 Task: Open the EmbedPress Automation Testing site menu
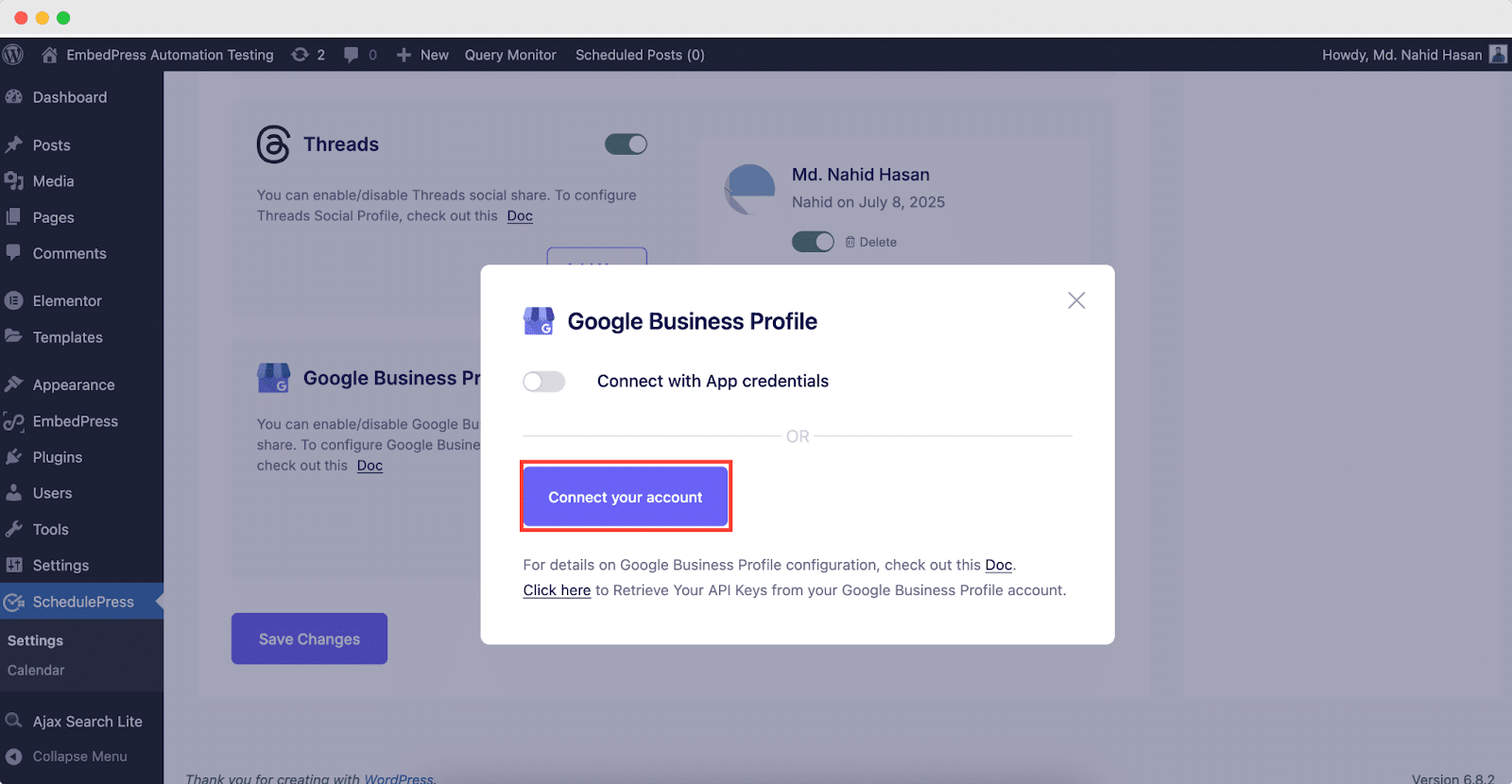[158, 55]
